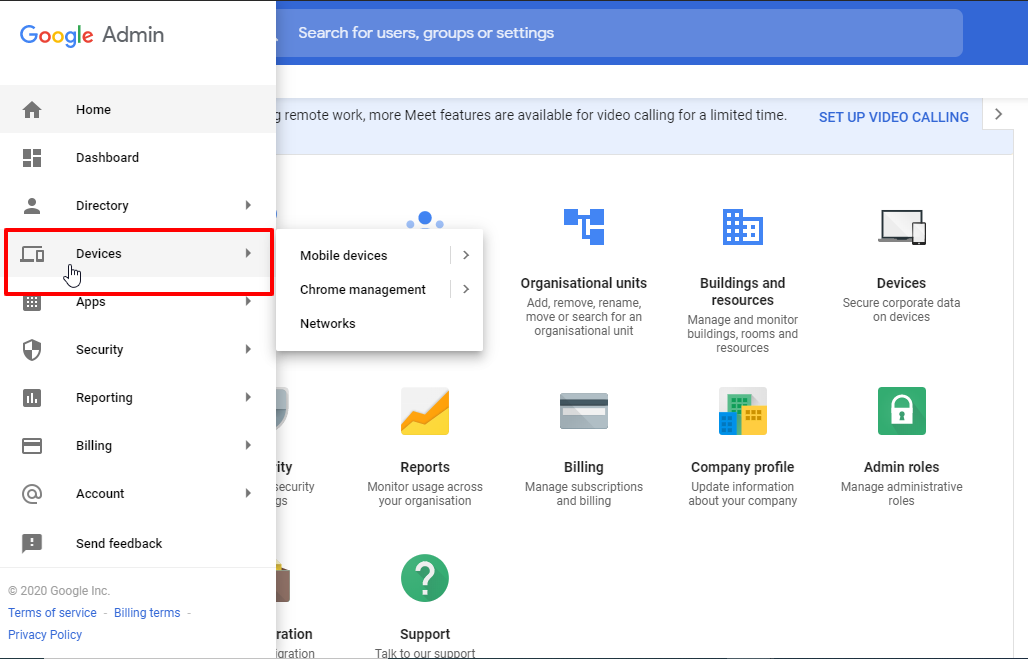The width and height of the screenshot is (1028, 659).
Task: Open Reports title link
Action: point(425,467)
